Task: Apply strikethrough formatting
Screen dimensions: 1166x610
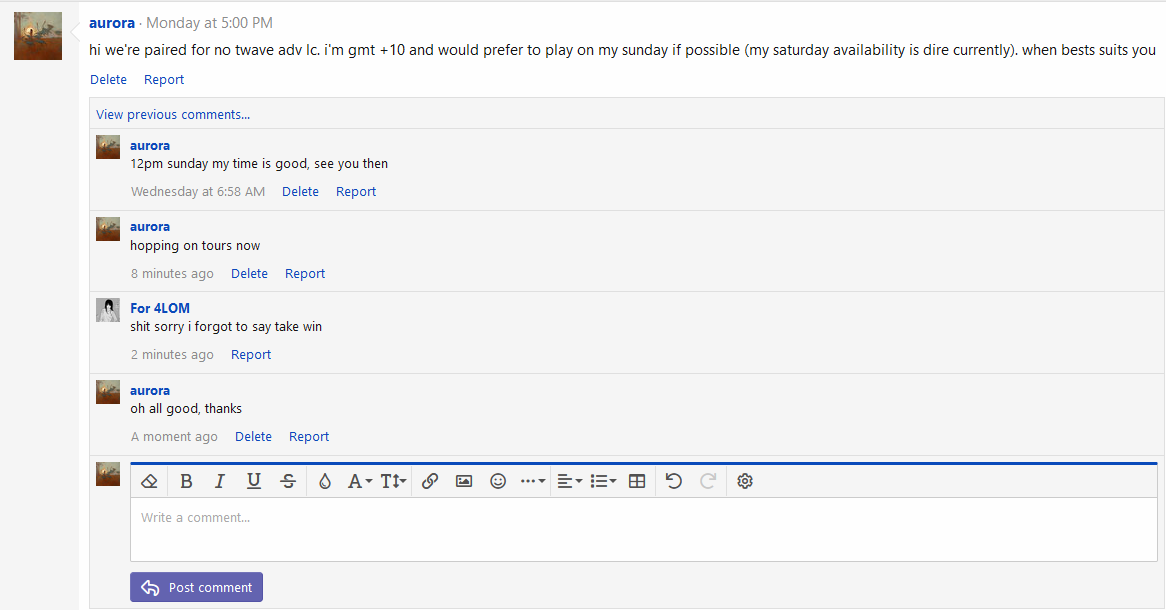Action: pyautogui.click(x=288, y=481)
